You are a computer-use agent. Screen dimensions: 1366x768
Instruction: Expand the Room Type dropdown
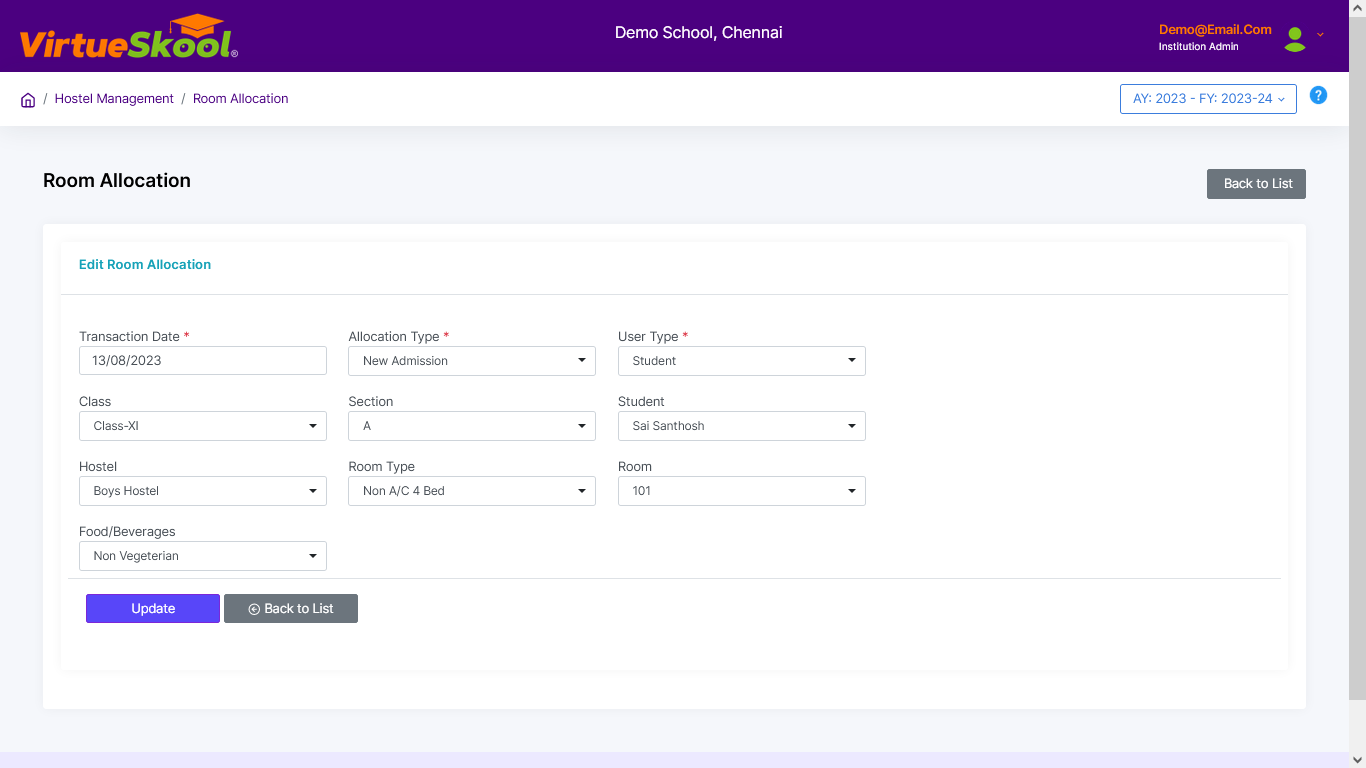pyautogui.click(x=471, y=491)
